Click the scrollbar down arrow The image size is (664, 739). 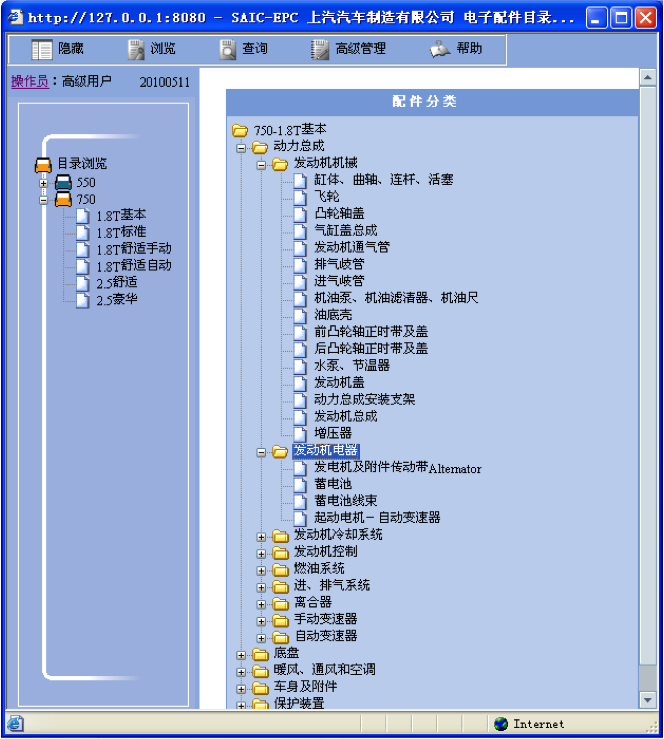(x=648, y=700)
